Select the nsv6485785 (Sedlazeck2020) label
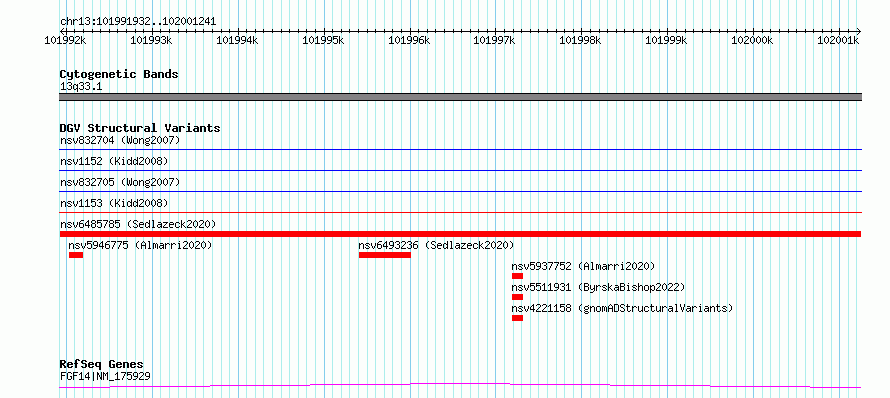 (138, 224)
